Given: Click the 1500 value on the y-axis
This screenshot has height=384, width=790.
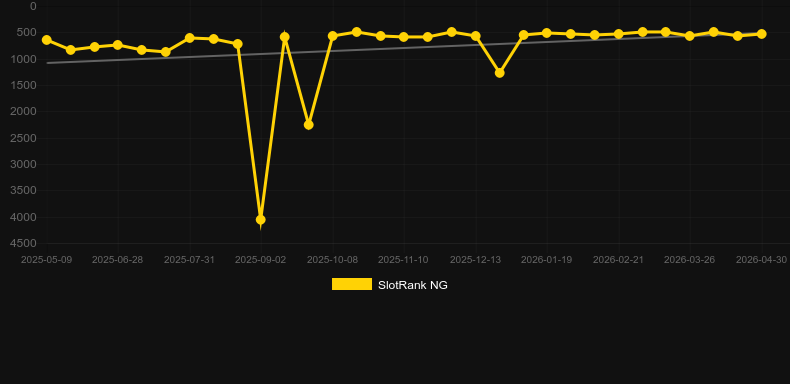Looking at the screenshot, I should (x=24, y=85).
